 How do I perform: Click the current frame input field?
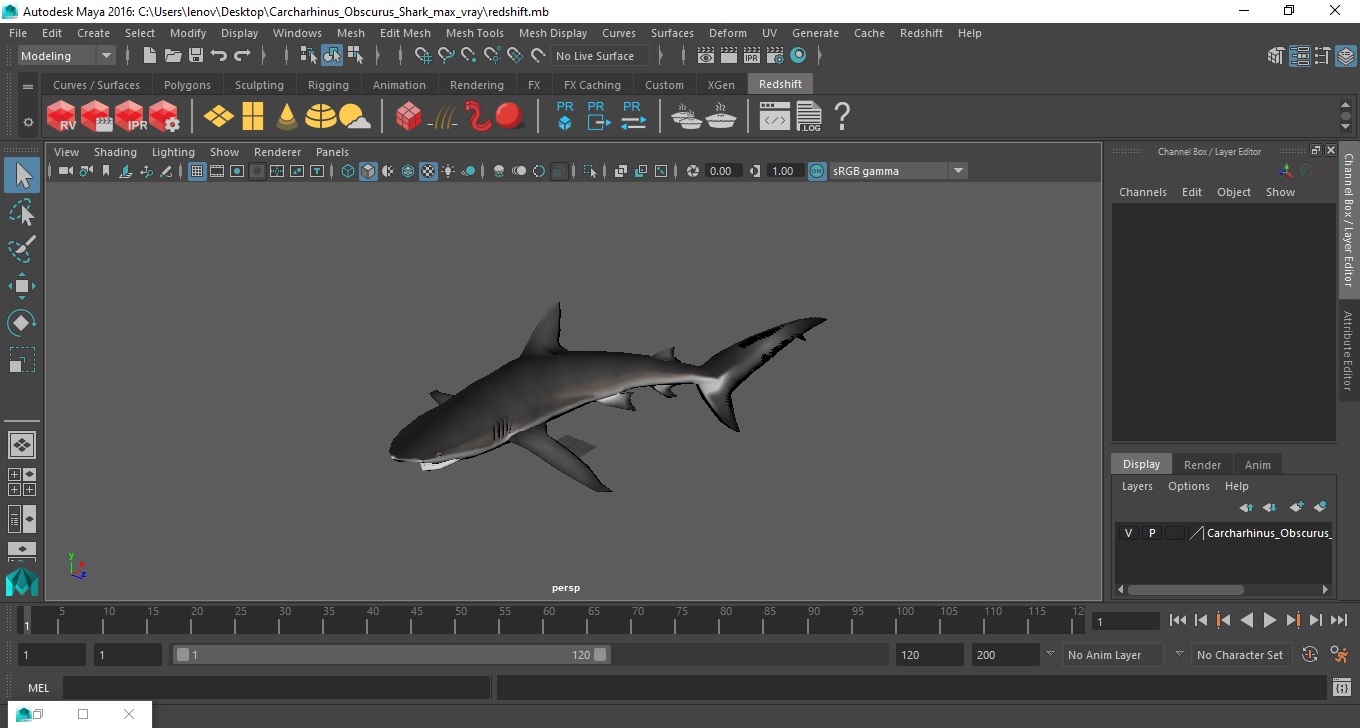click(1126, 621)
